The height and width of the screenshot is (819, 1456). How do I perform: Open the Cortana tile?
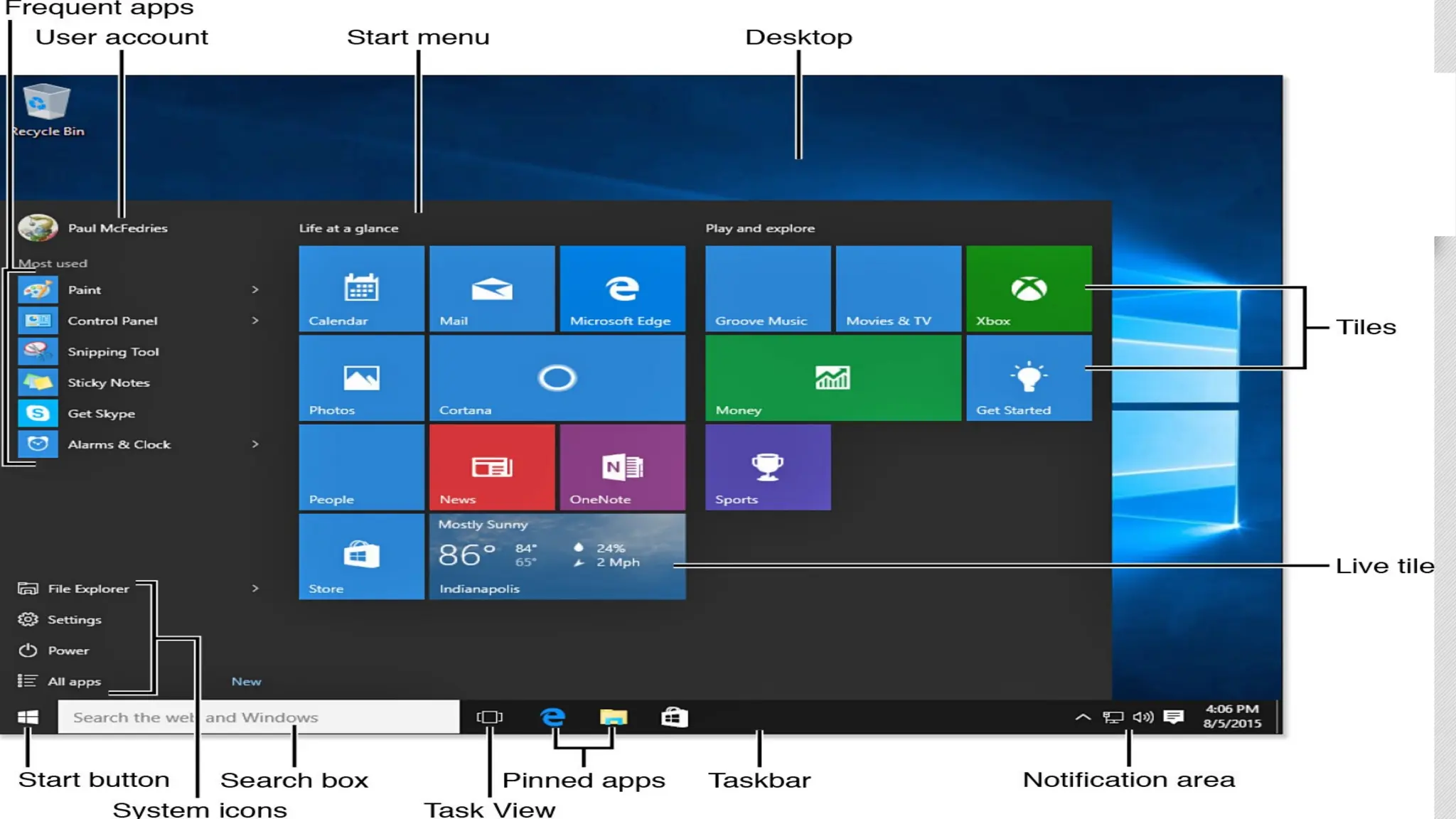[x=557, y=378]
